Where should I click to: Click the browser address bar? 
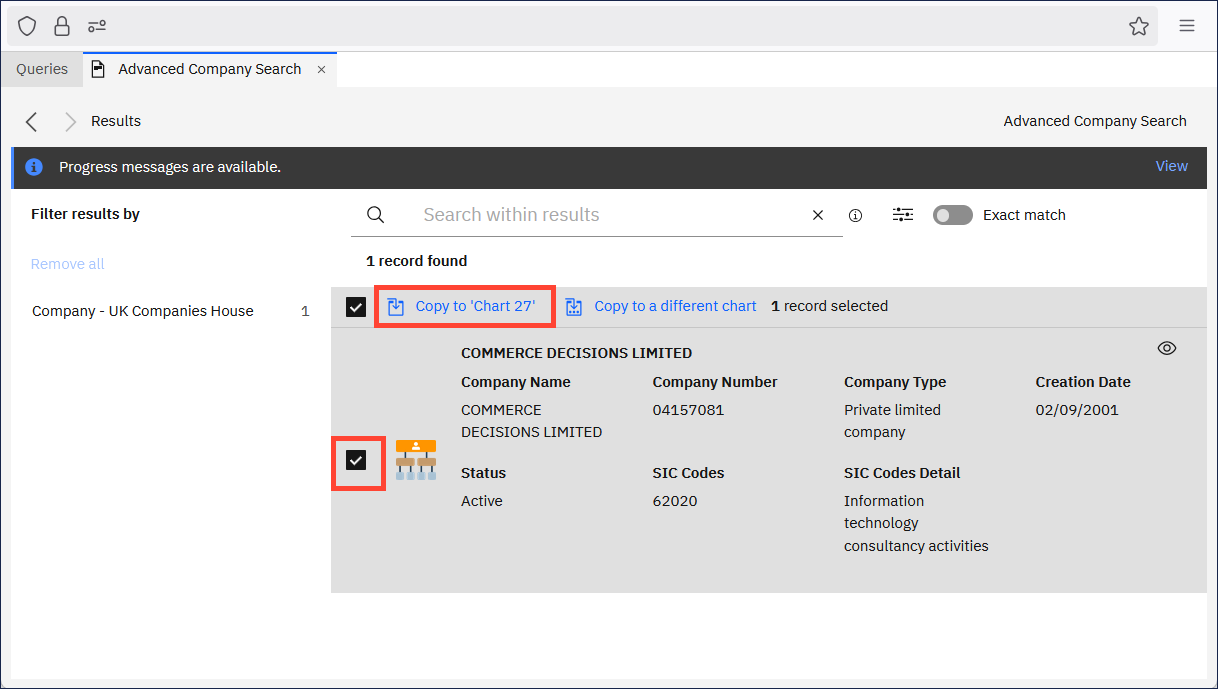tap(582, 26)
